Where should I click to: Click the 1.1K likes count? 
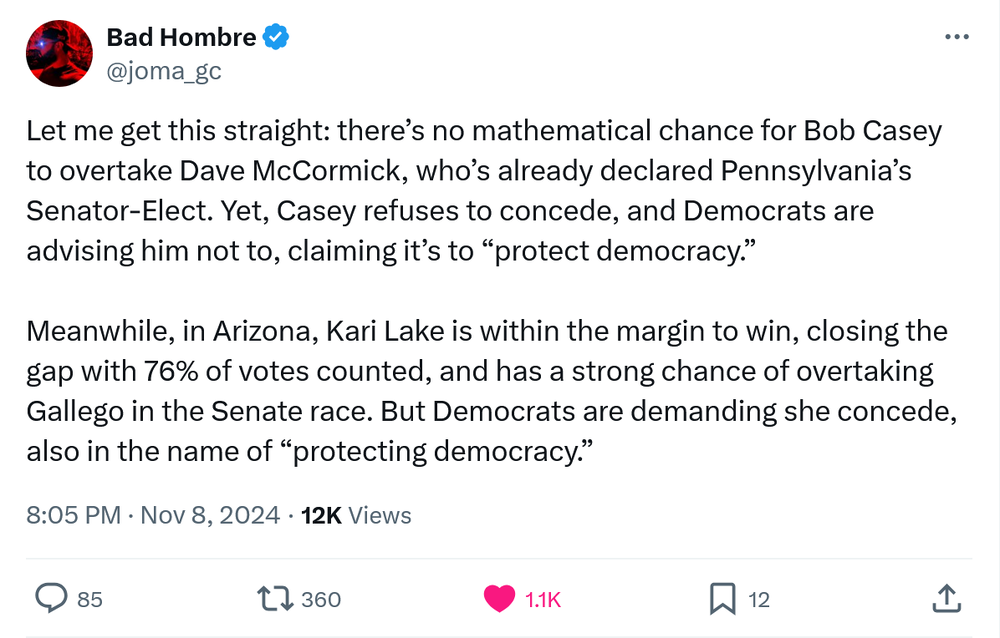coord(543,599)
